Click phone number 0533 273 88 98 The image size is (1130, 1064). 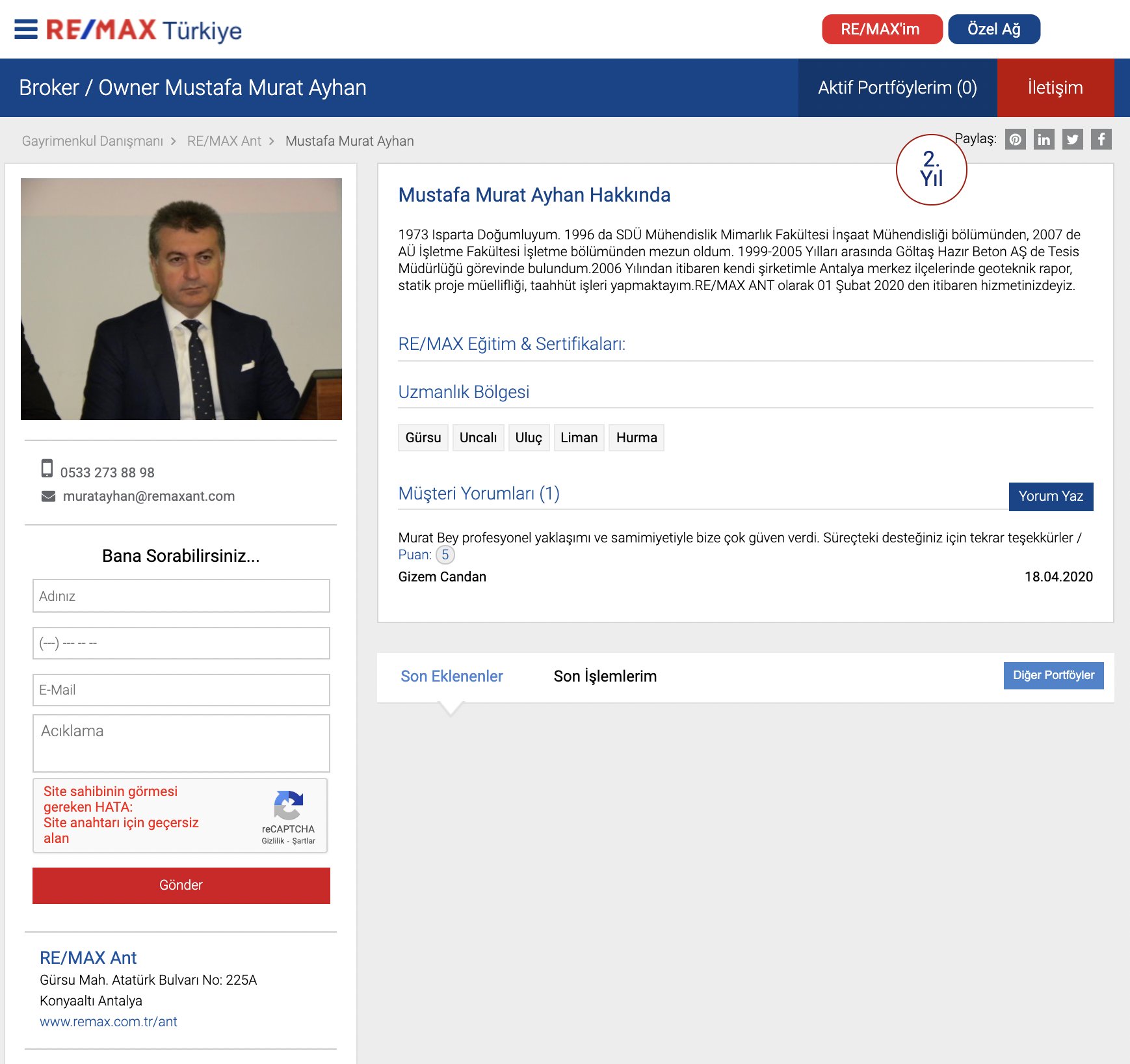coord(107,473)
